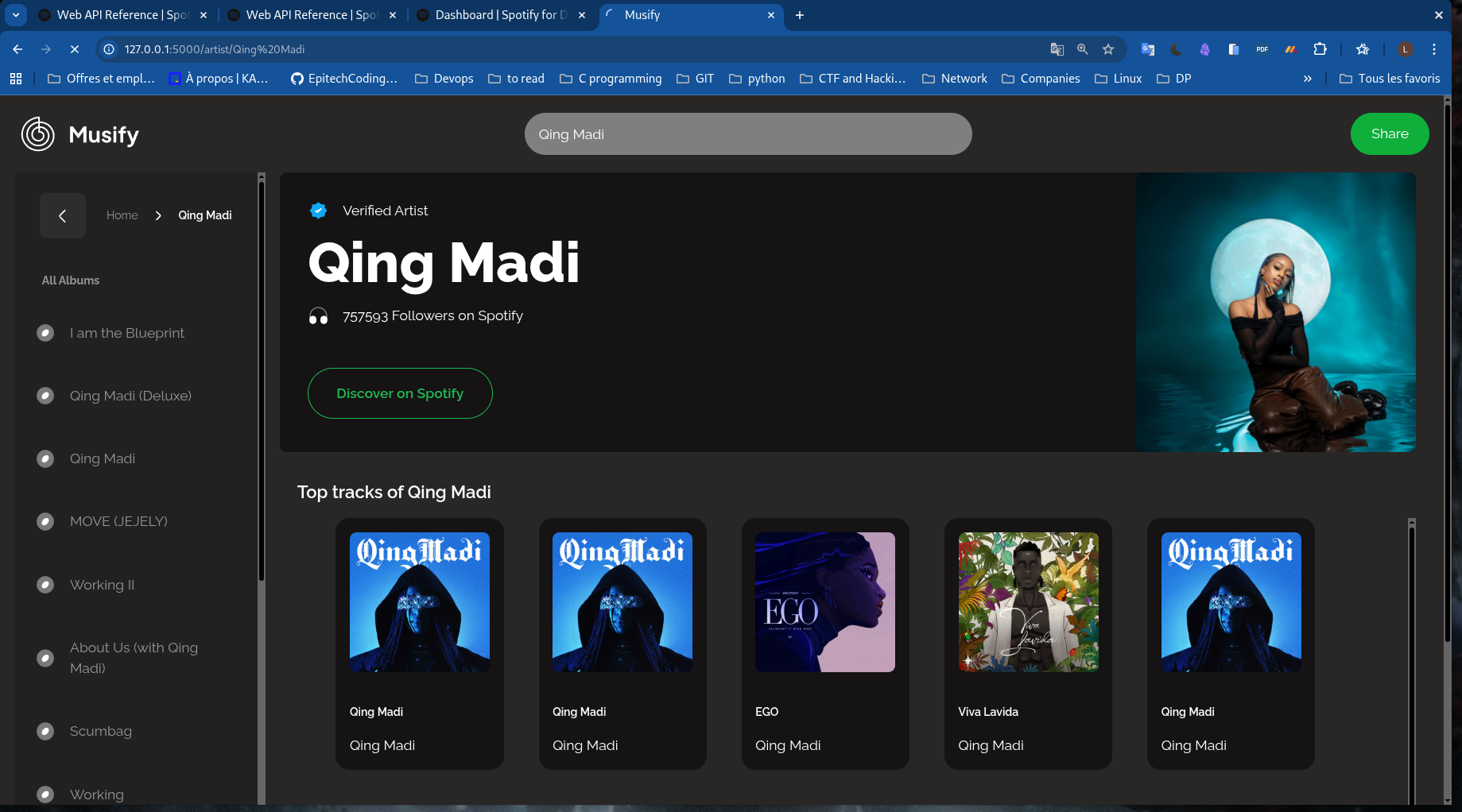Open the EpitechCoding GitHub bookmark
Viewport: 1462px width, 812px height.
point(343,79)
